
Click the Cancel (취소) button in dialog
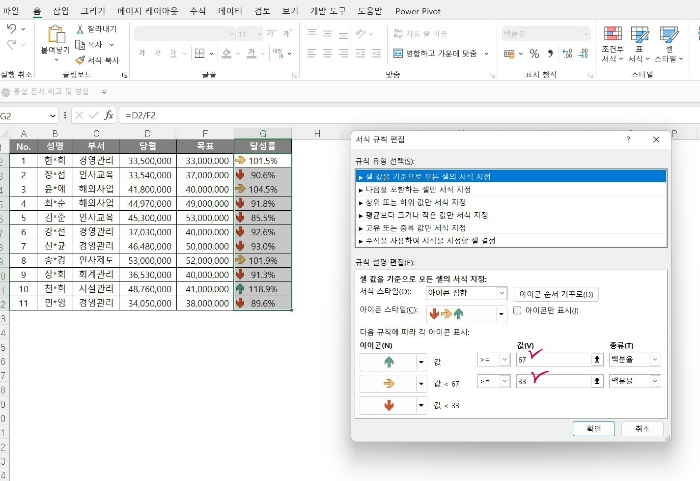coord(642,429)
